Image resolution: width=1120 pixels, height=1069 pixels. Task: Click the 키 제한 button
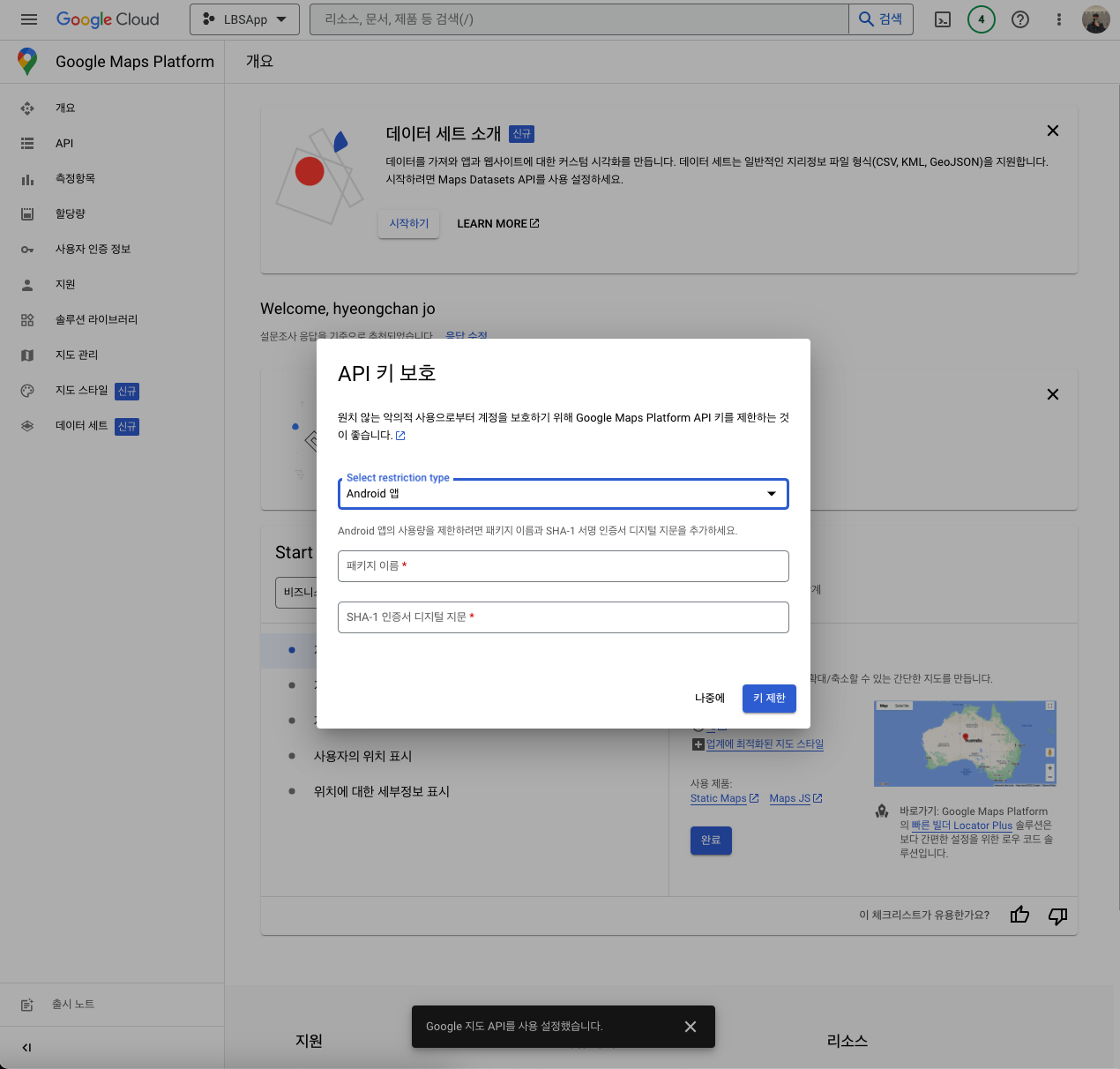point(769,699)
